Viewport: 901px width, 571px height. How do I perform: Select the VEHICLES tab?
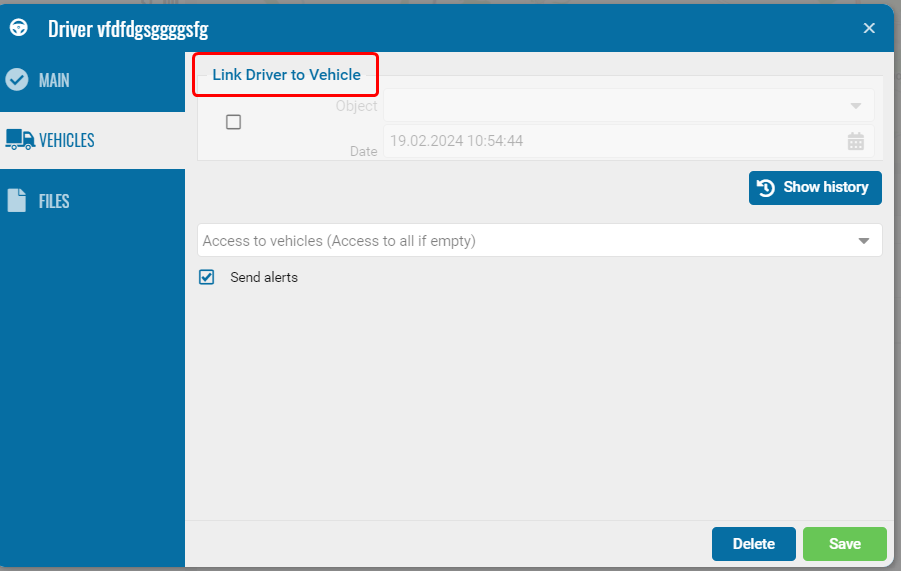66,140
